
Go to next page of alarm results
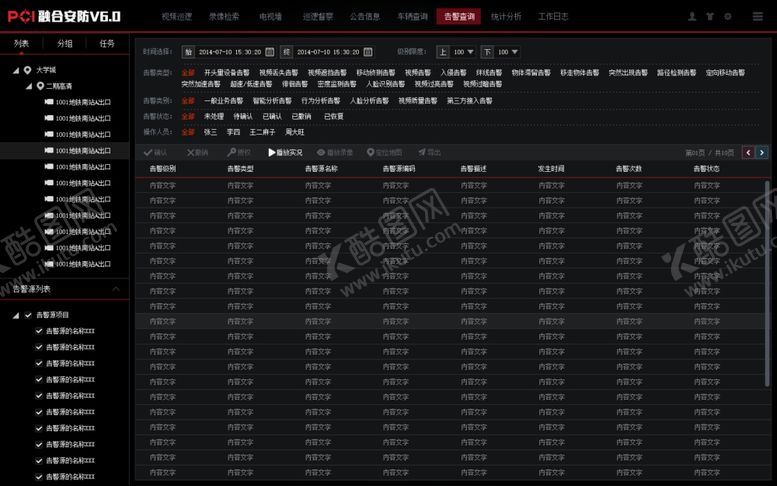762,152
